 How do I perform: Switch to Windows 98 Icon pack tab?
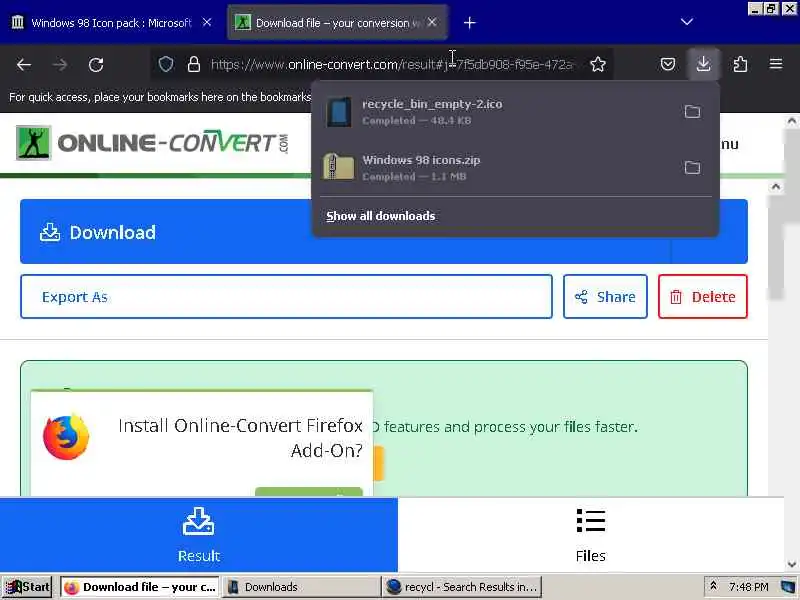click(111, 23)
